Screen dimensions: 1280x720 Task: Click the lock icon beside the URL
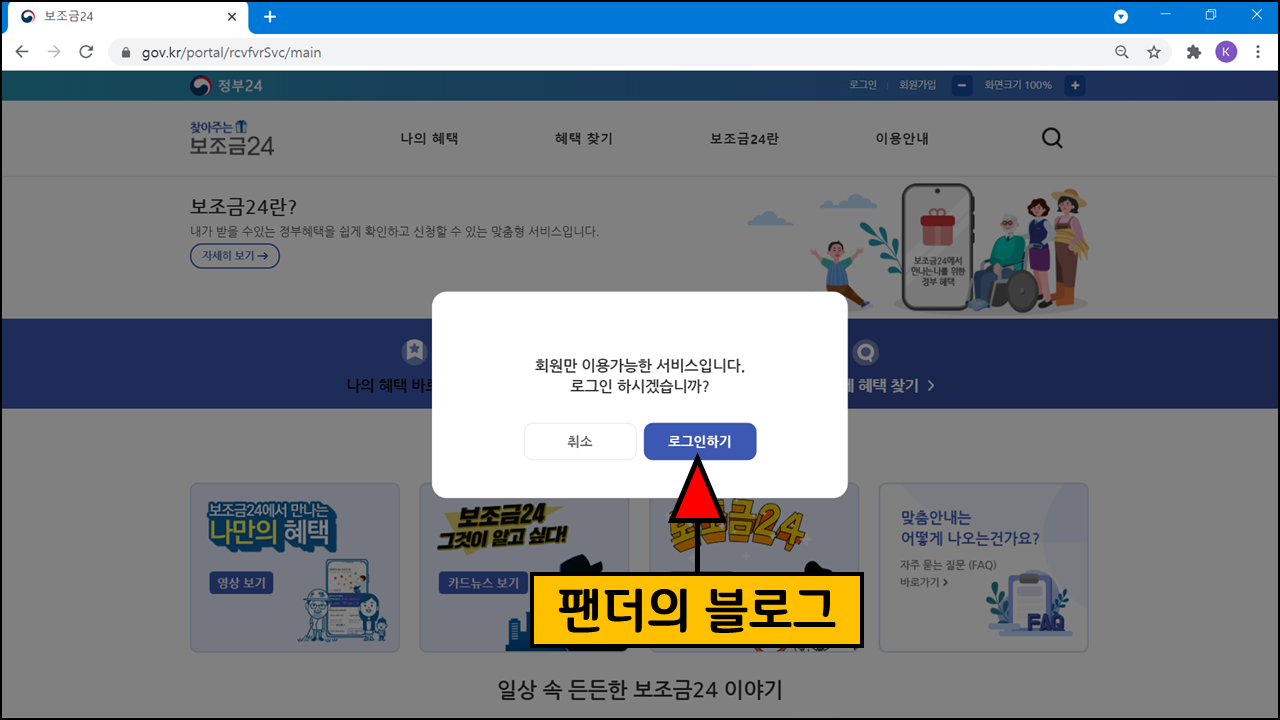click(127, 53)
